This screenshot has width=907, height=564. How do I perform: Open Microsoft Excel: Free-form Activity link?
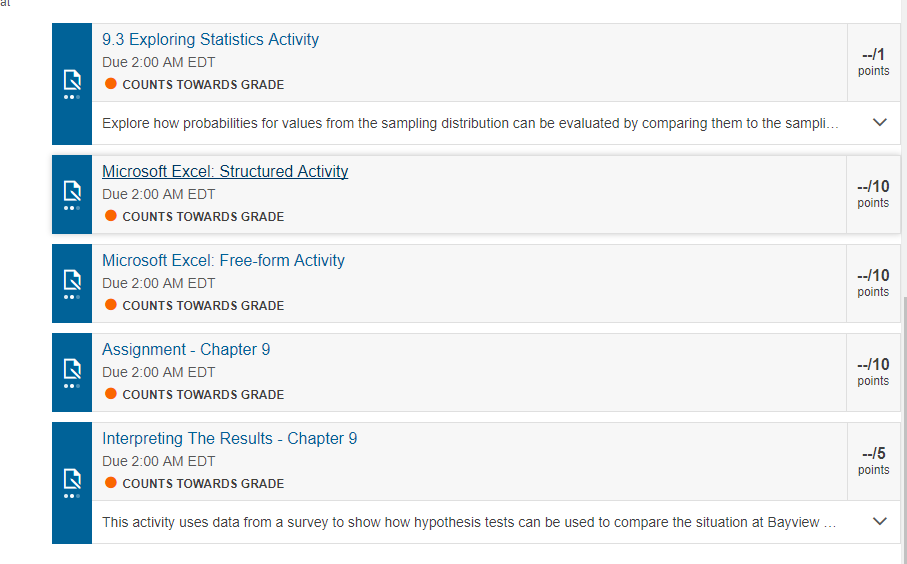(x=223, y=260)
